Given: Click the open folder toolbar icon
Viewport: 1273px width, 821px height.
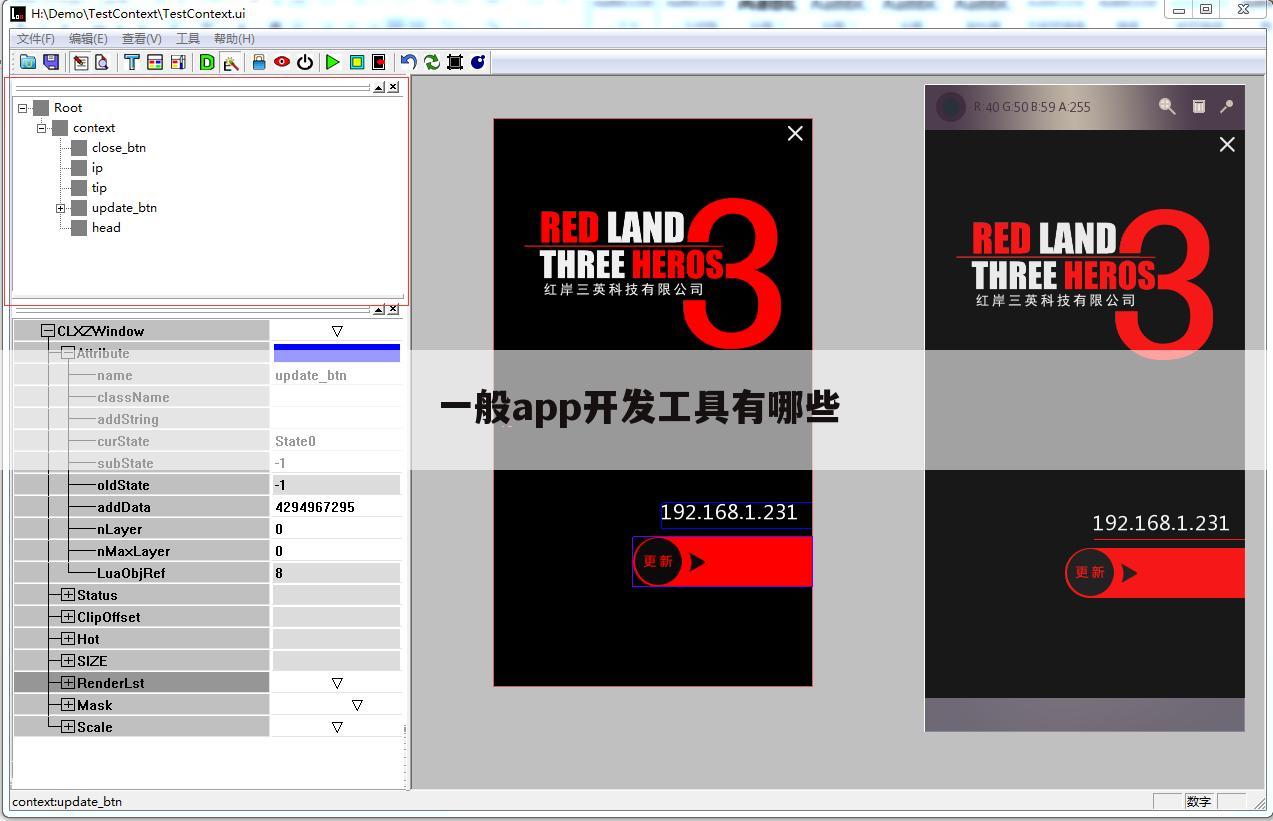Looking at the screenshot, I should [x=28, y=62].
